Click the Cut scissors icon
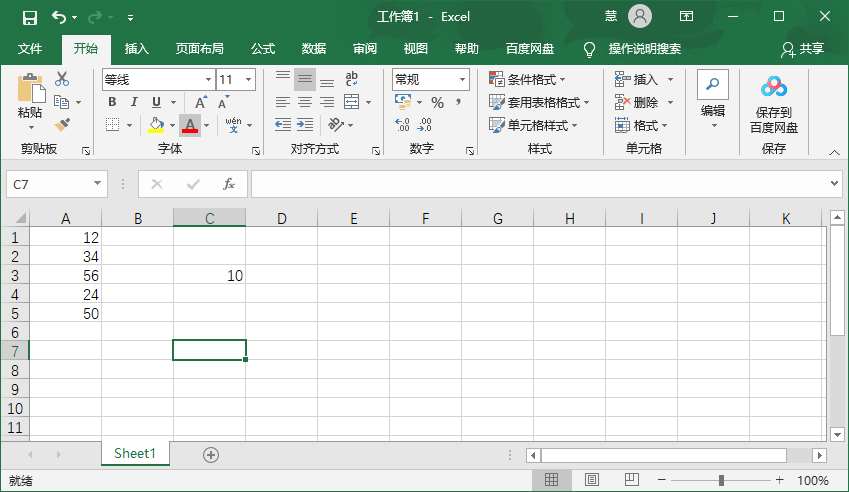This screenshot has height=492, width=849. [62, 79]
